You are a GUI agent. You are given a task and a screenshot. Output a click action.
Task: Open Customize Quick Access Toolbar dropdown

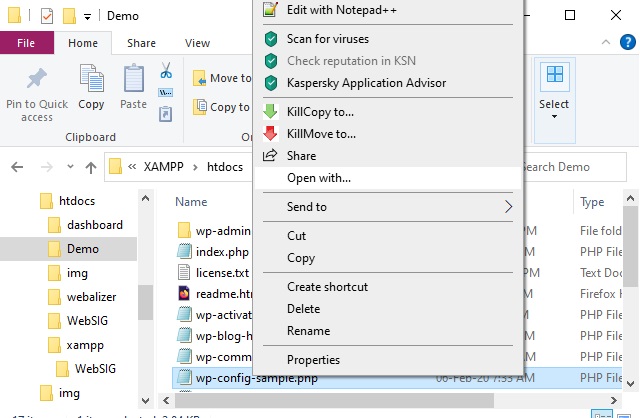[x=87, y=17]
